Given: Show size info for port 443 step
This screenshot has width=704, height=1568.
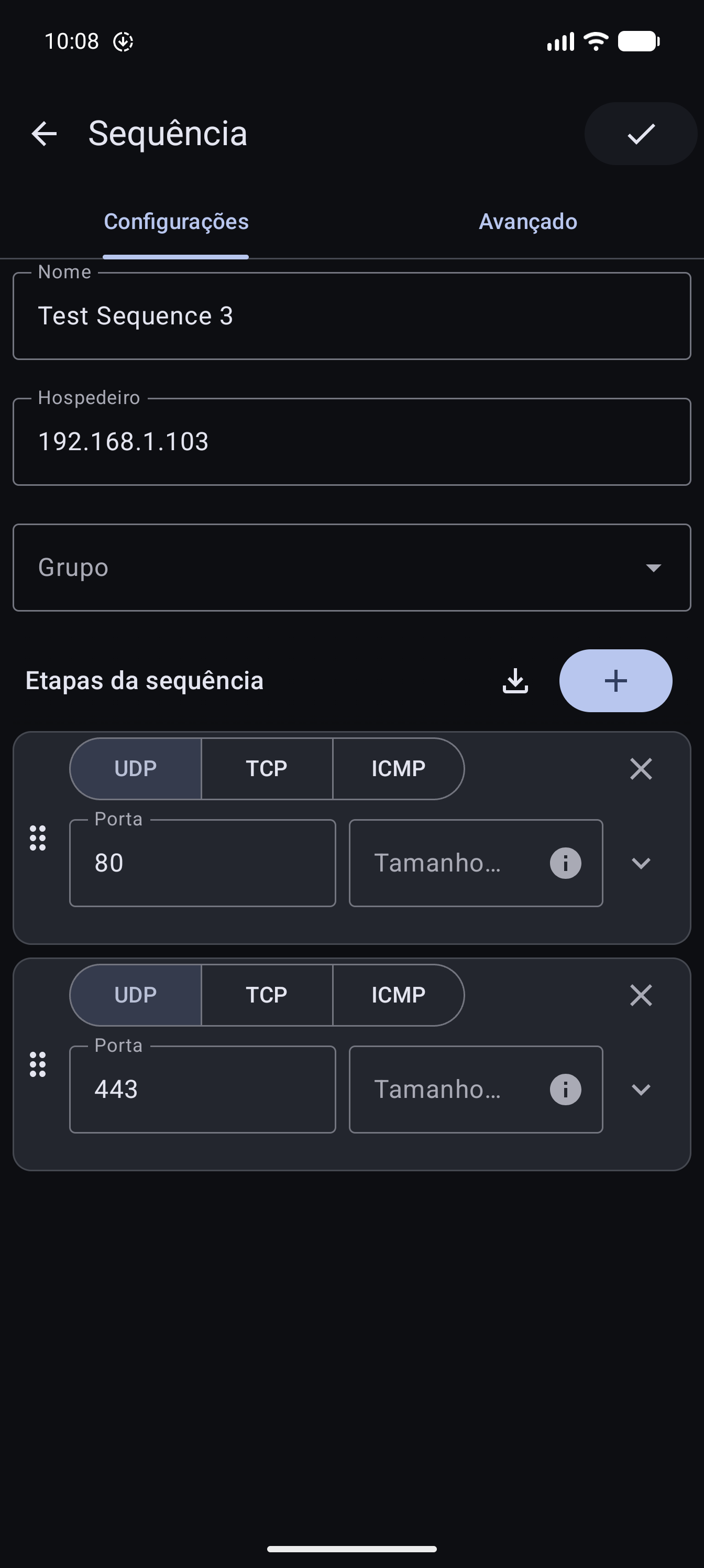Looking at the screenshot, I should point(565,1090).
